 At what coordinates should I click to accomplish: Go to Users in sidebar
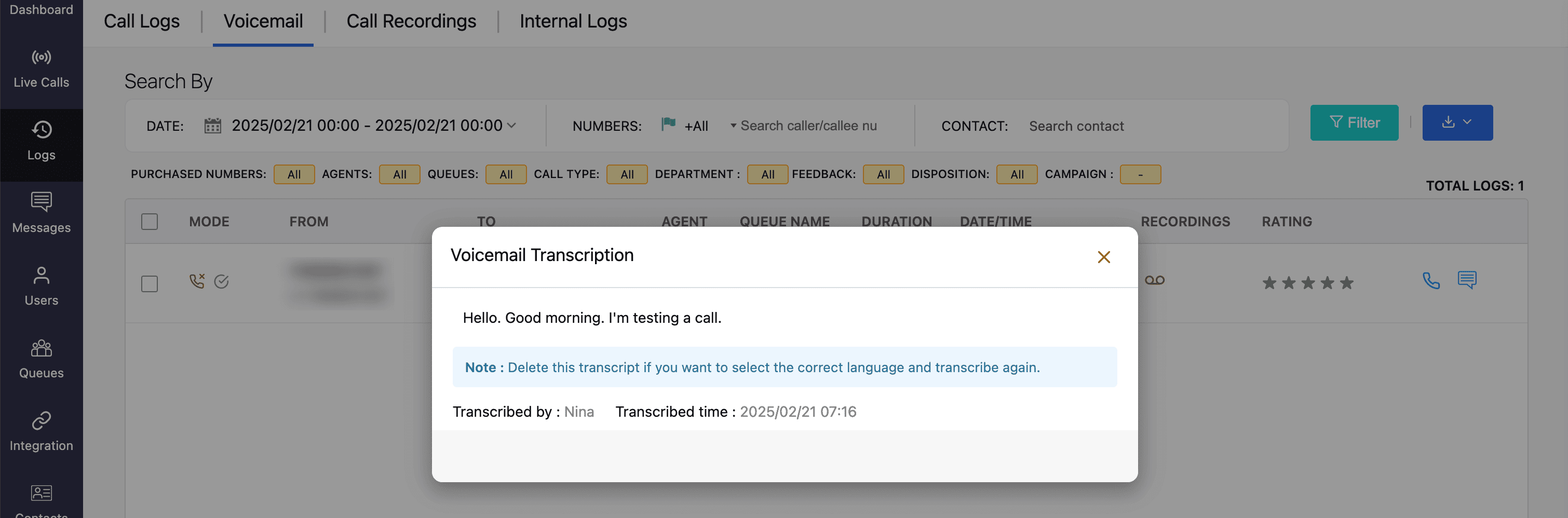42,285
